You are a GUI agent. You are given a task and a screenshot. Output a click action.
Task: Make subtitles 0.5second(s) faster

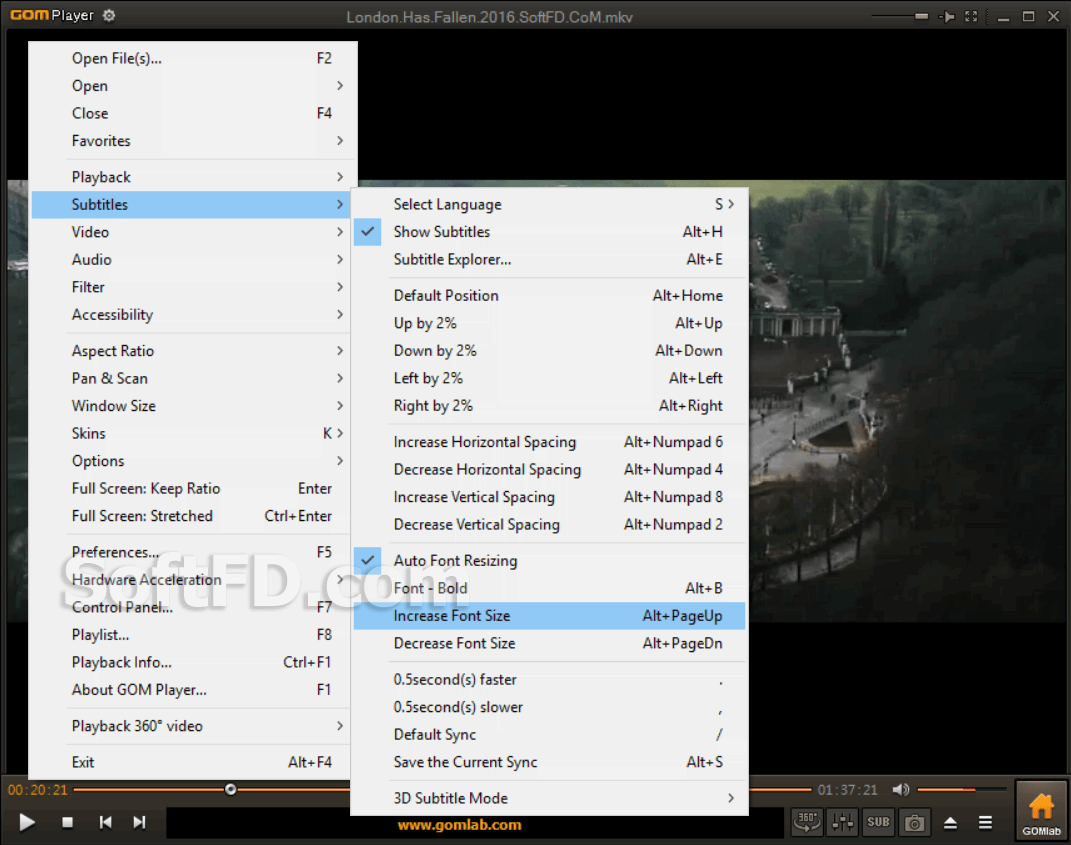549,680
